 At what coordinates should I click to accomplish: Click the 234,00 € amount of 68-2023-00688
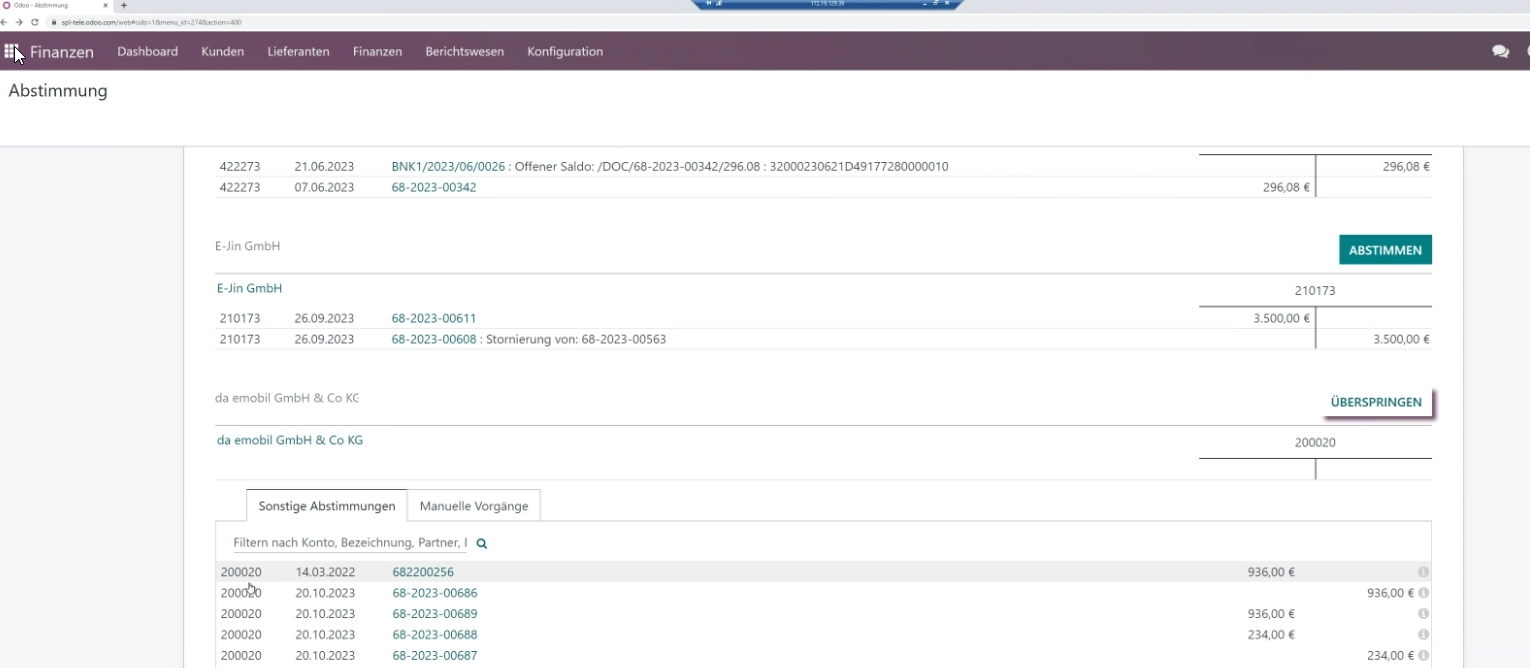[1271, 636]
